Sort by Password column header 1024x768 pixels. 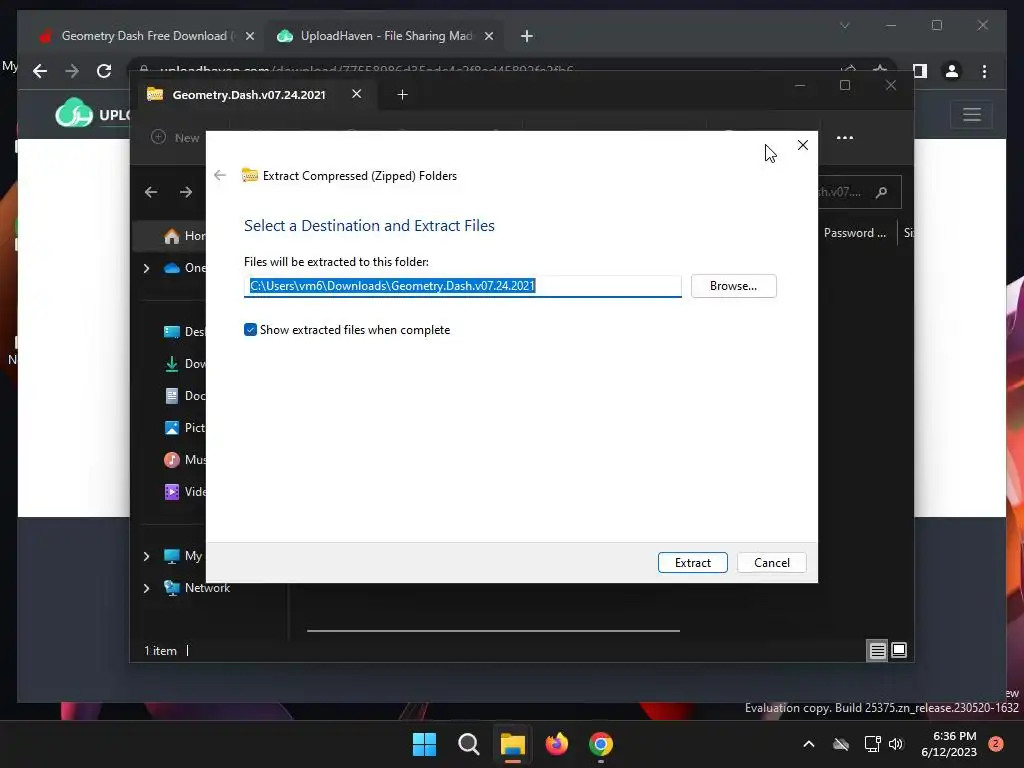(855, 232)
